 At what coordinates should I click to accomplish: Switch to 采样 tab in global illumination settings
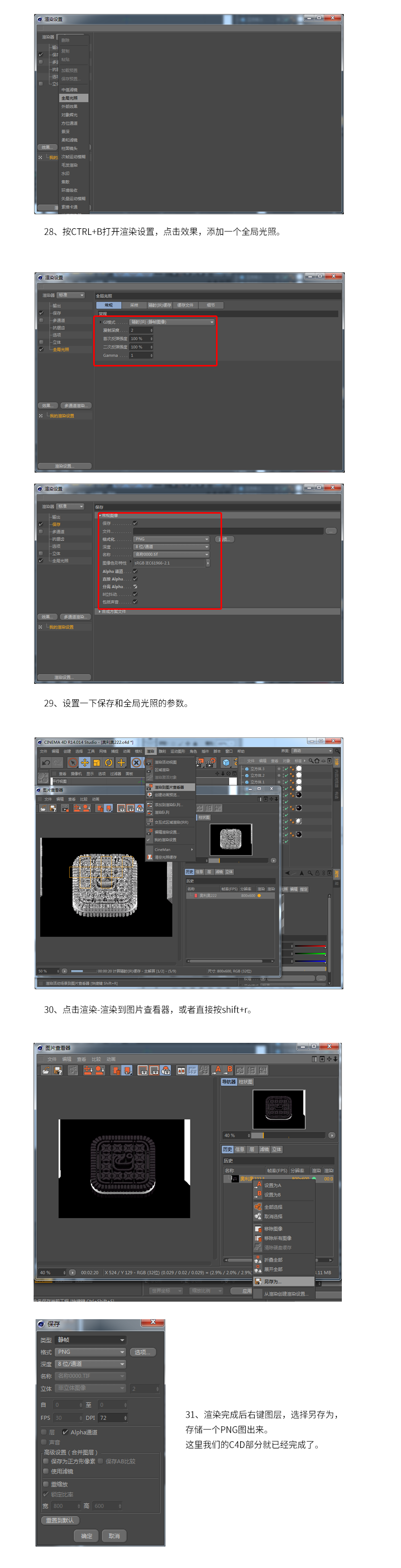(x=134, y=305)
